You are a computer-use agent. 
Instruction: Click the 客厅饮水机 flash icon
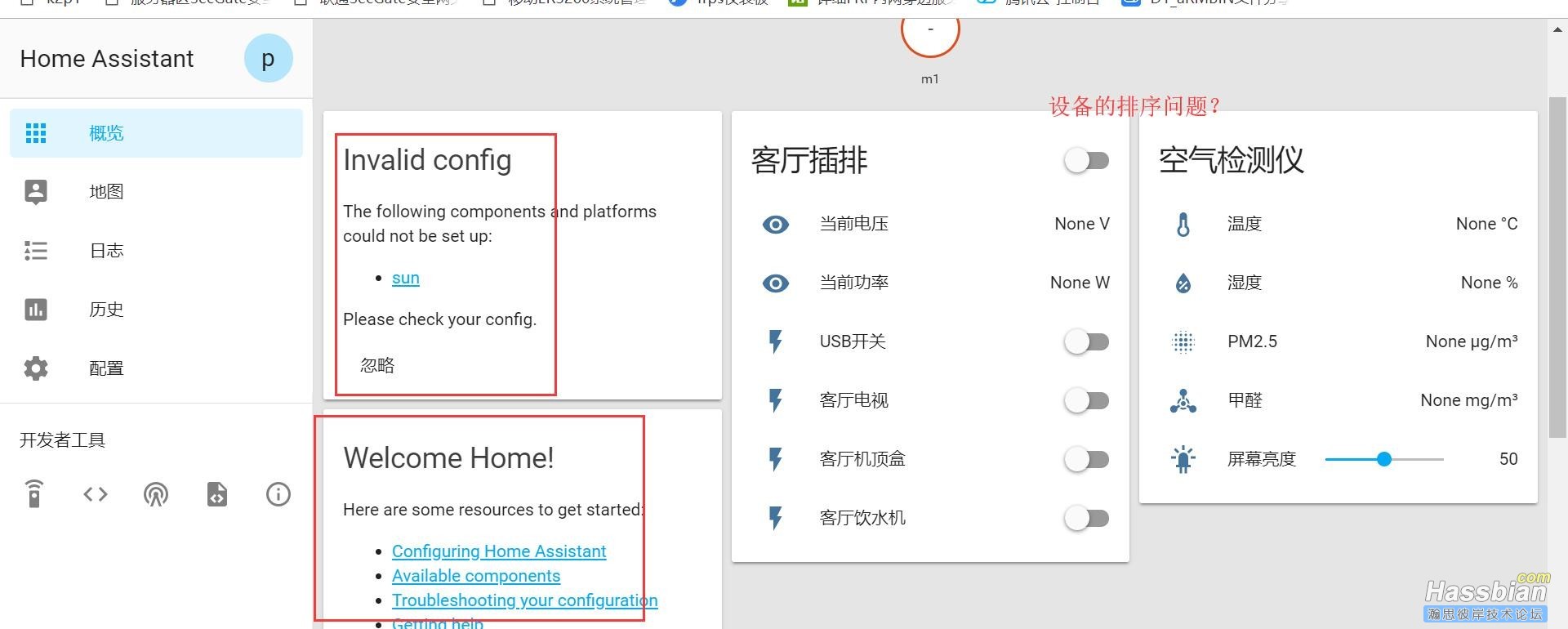coord(776,519)
